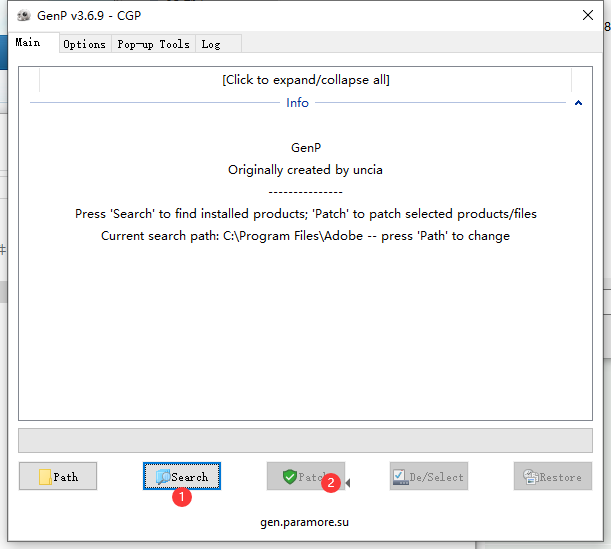
Task: Open the Pop-up Tools tab
Action: [x=153, y=44]
